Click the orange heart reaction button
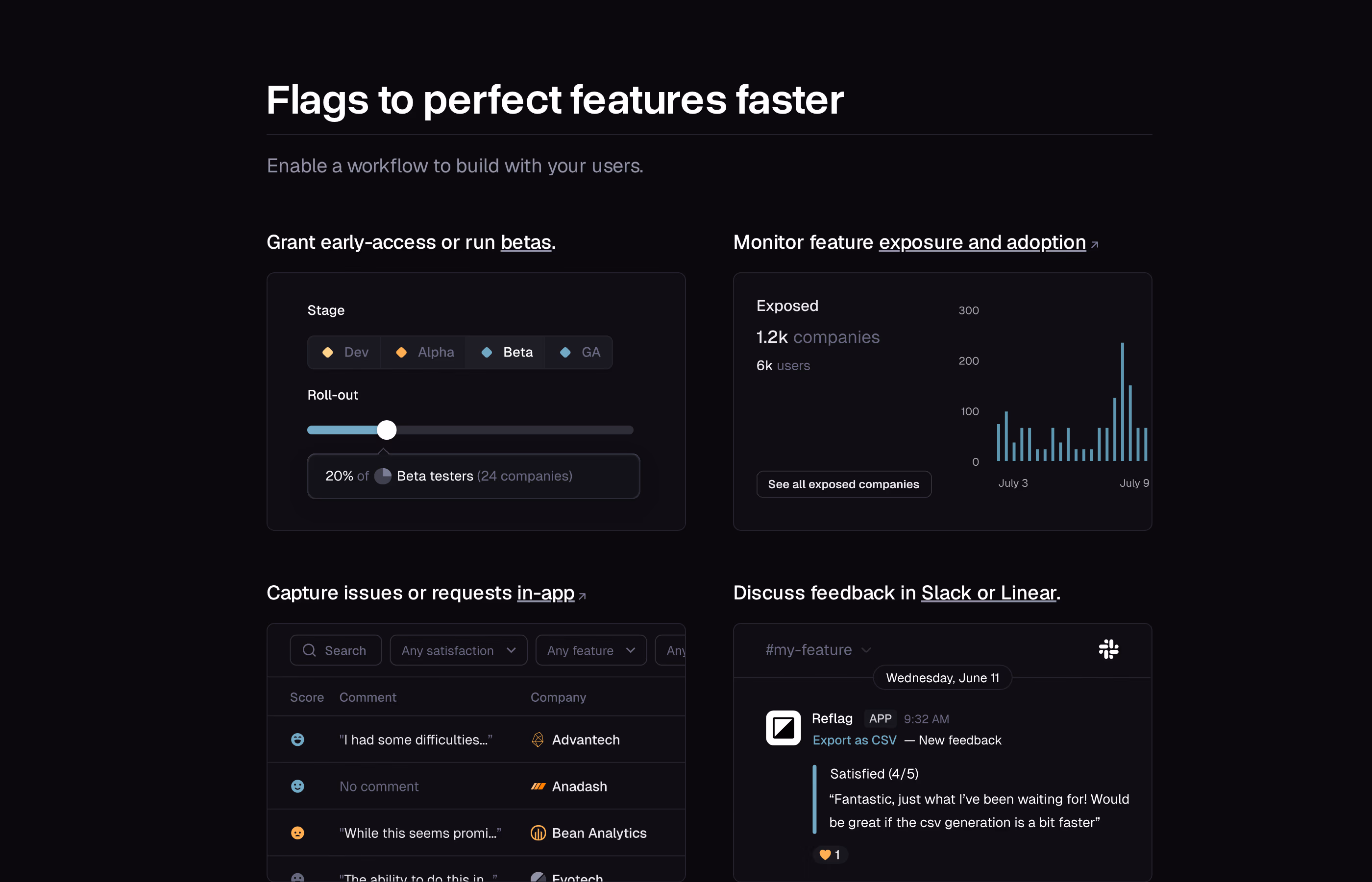Viewport: 1372px width, 882px height. click(x=830, y=855)
